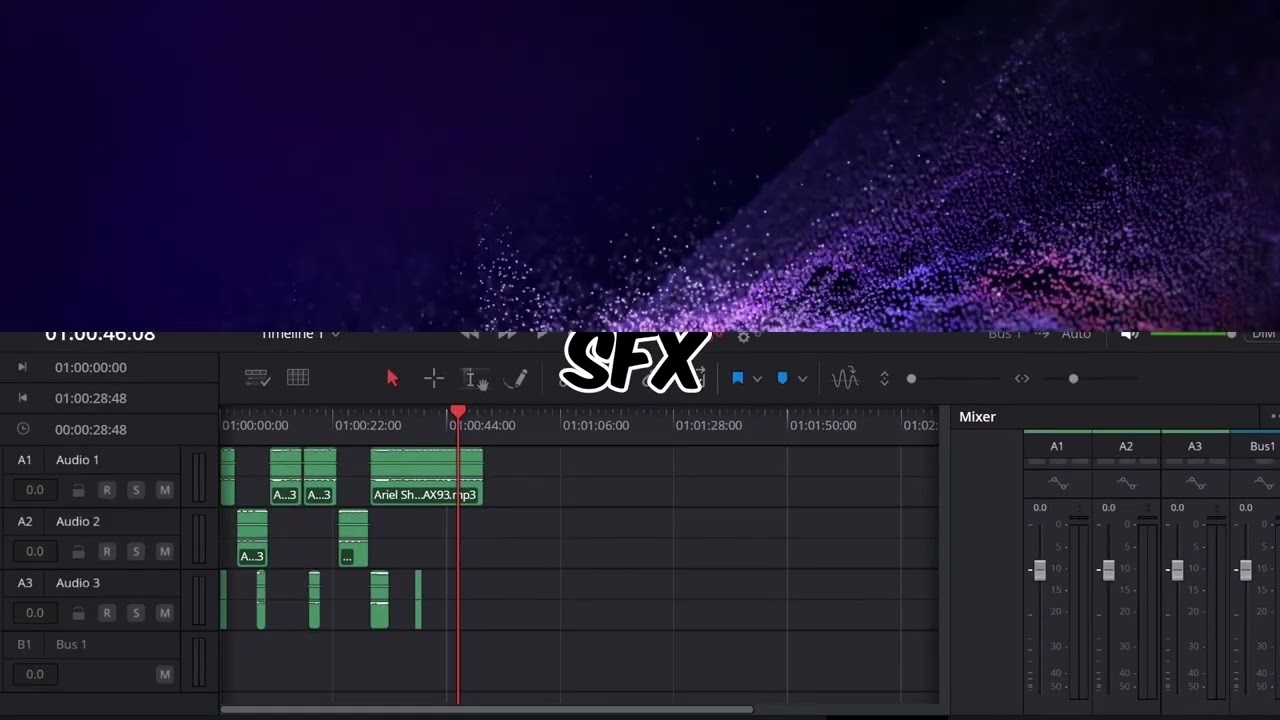Open the EQ curve for mixer channel A3

[1195, 484]
